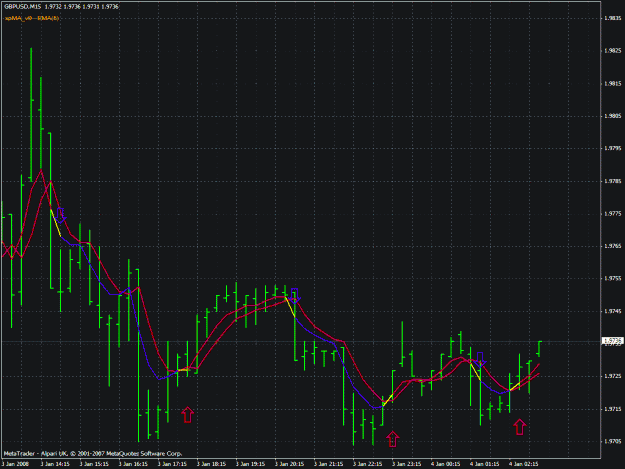Select the xpMA indicator label
The width and height of the screenshot is (625, 469).
pyautogui.click(x=32, y=18)
